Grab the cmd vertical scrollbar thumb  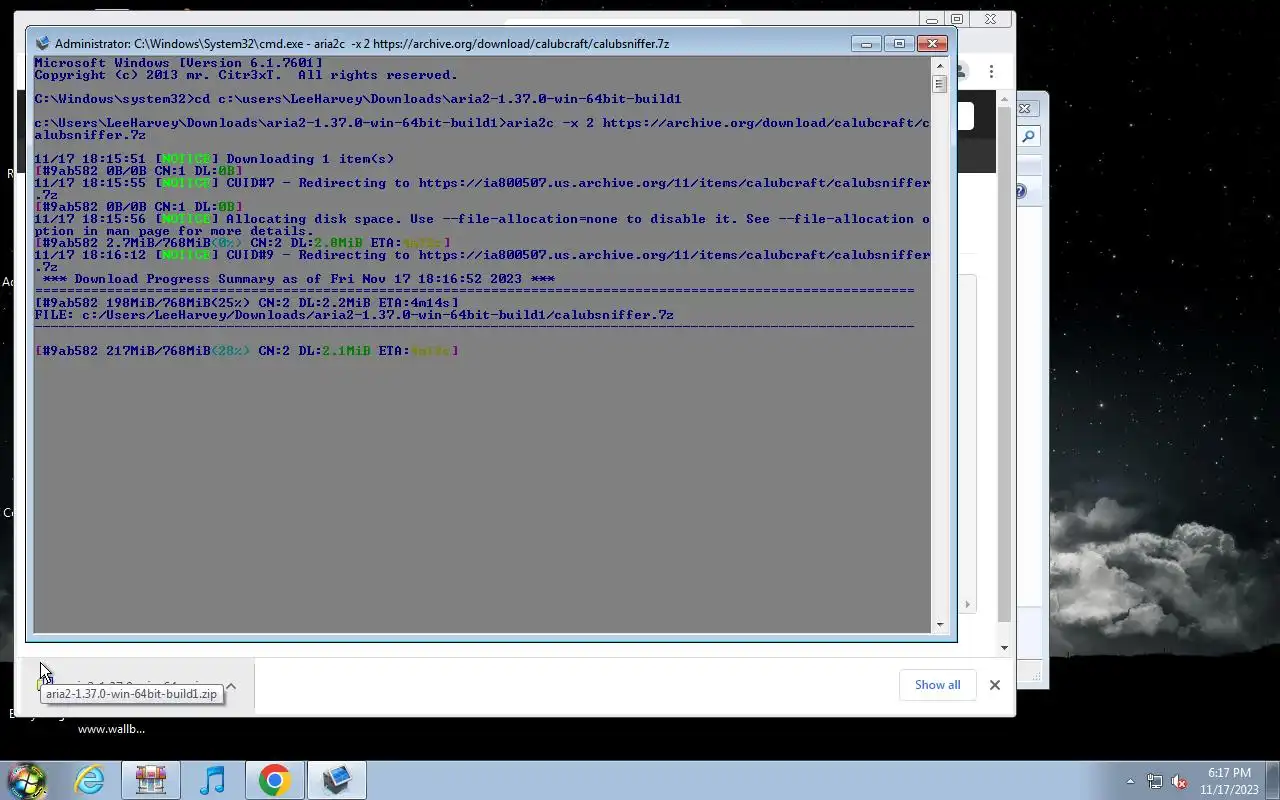click(940, 84)
